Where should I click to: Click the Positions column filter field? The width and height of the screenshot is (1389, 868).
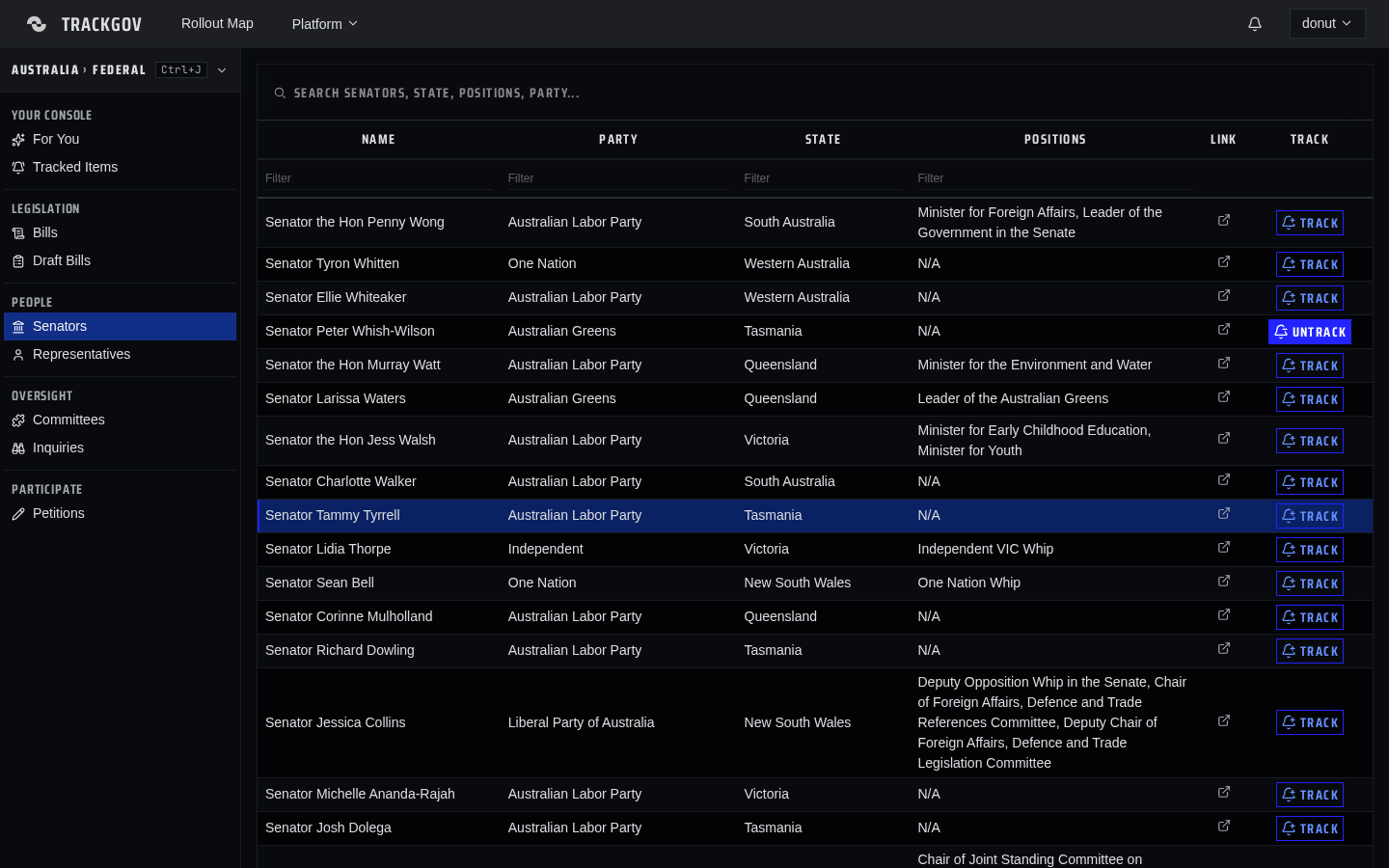(x=1054, y=178)
